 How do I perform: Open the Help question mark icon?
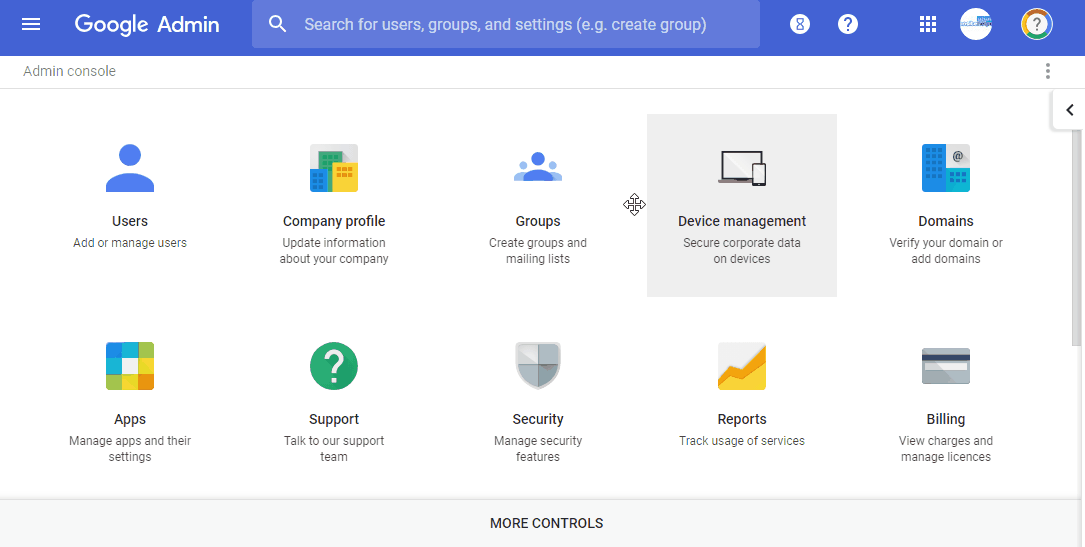tap(848, 24)
